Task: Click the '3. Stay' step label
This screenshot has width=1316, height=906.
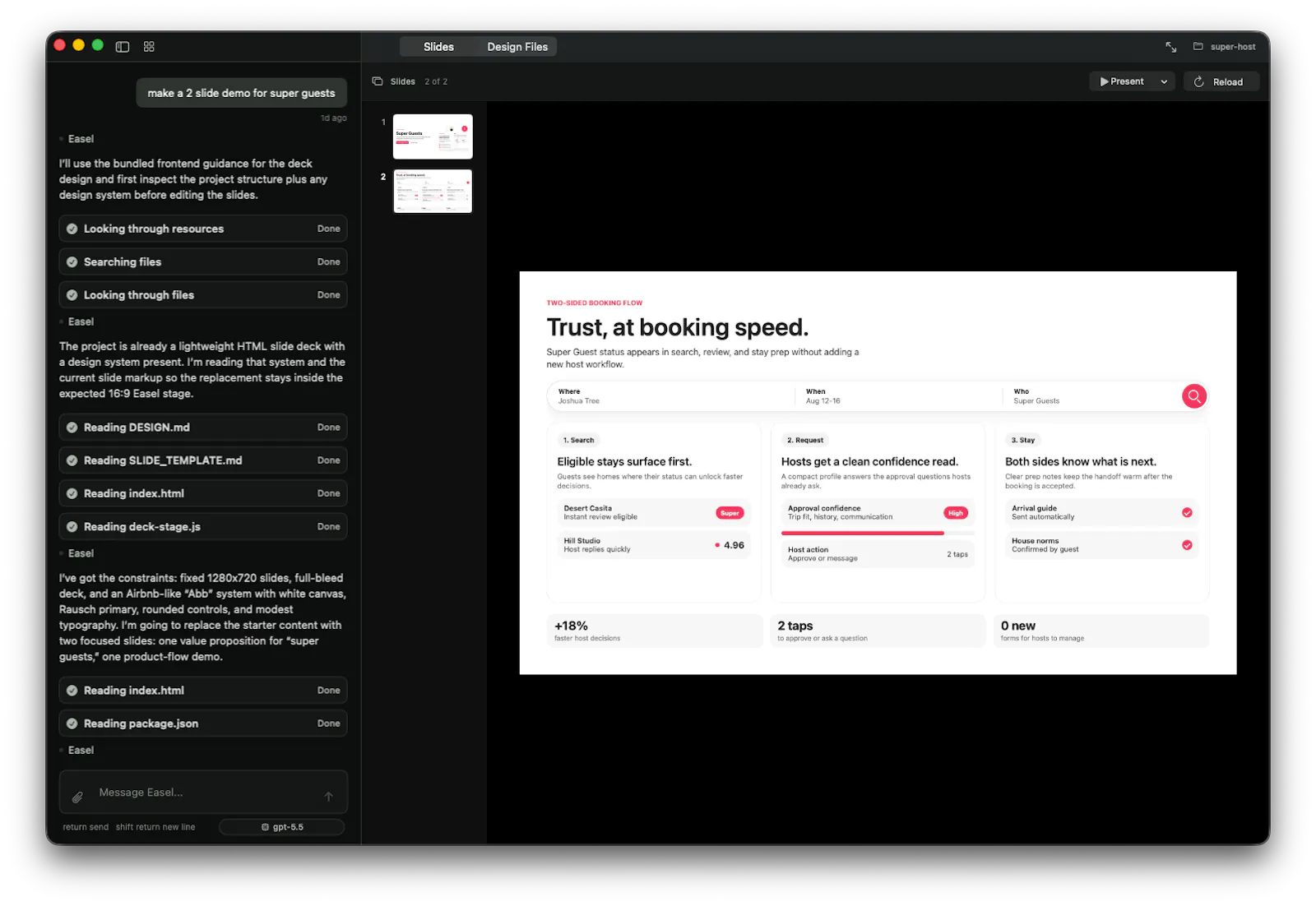Action: (1023, 440)
